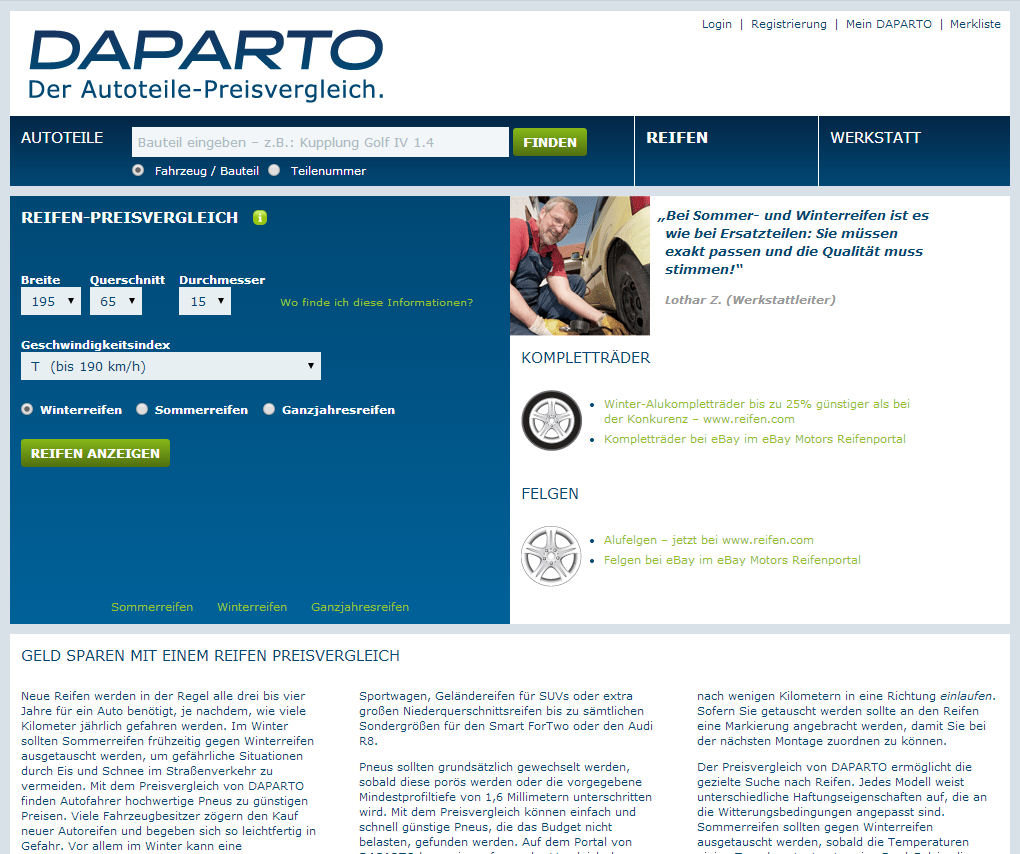Click the Login link
The height and width of the screenshot is (854, 1020).
tap(716, 24)
